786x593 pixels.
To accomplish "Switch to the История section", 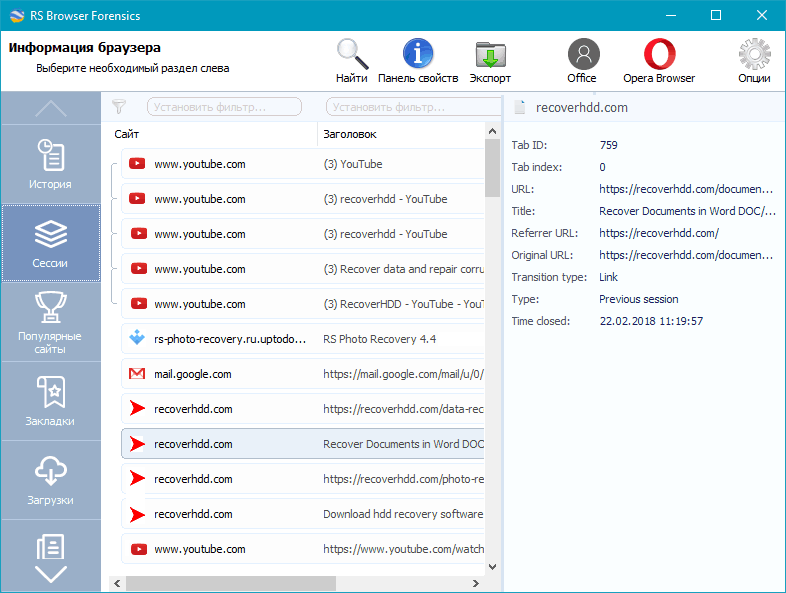I will click(50, 164).
